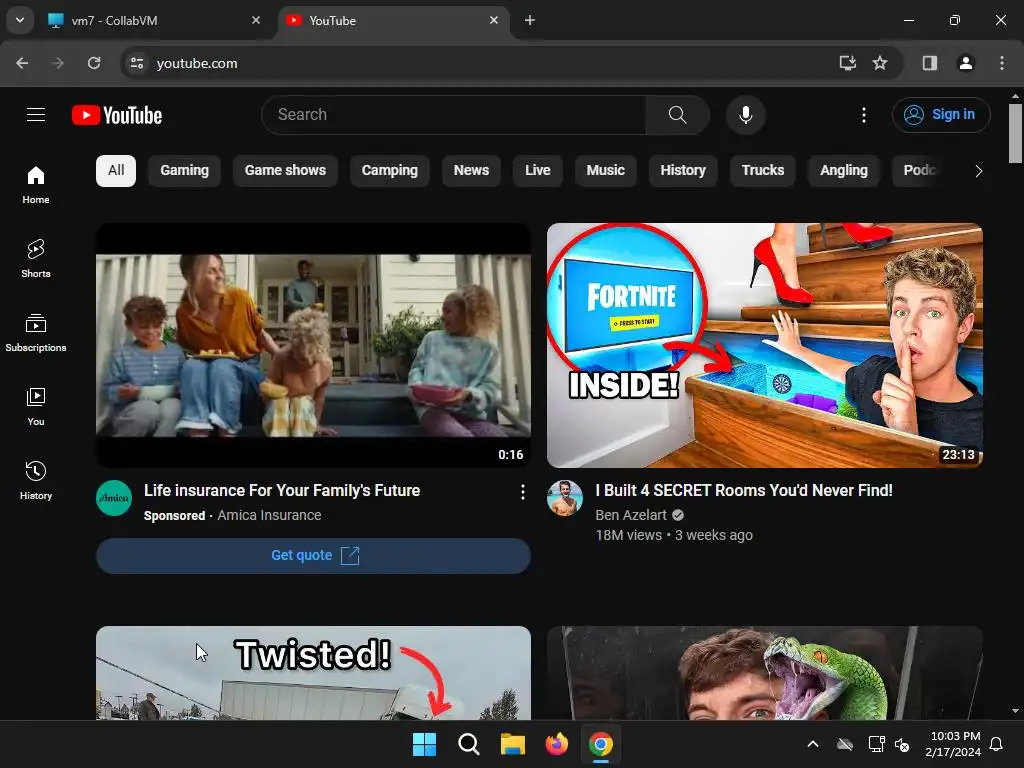The image size is (1024, 768).
Task: Open File Explorer from taskbar
Action: 513,744
